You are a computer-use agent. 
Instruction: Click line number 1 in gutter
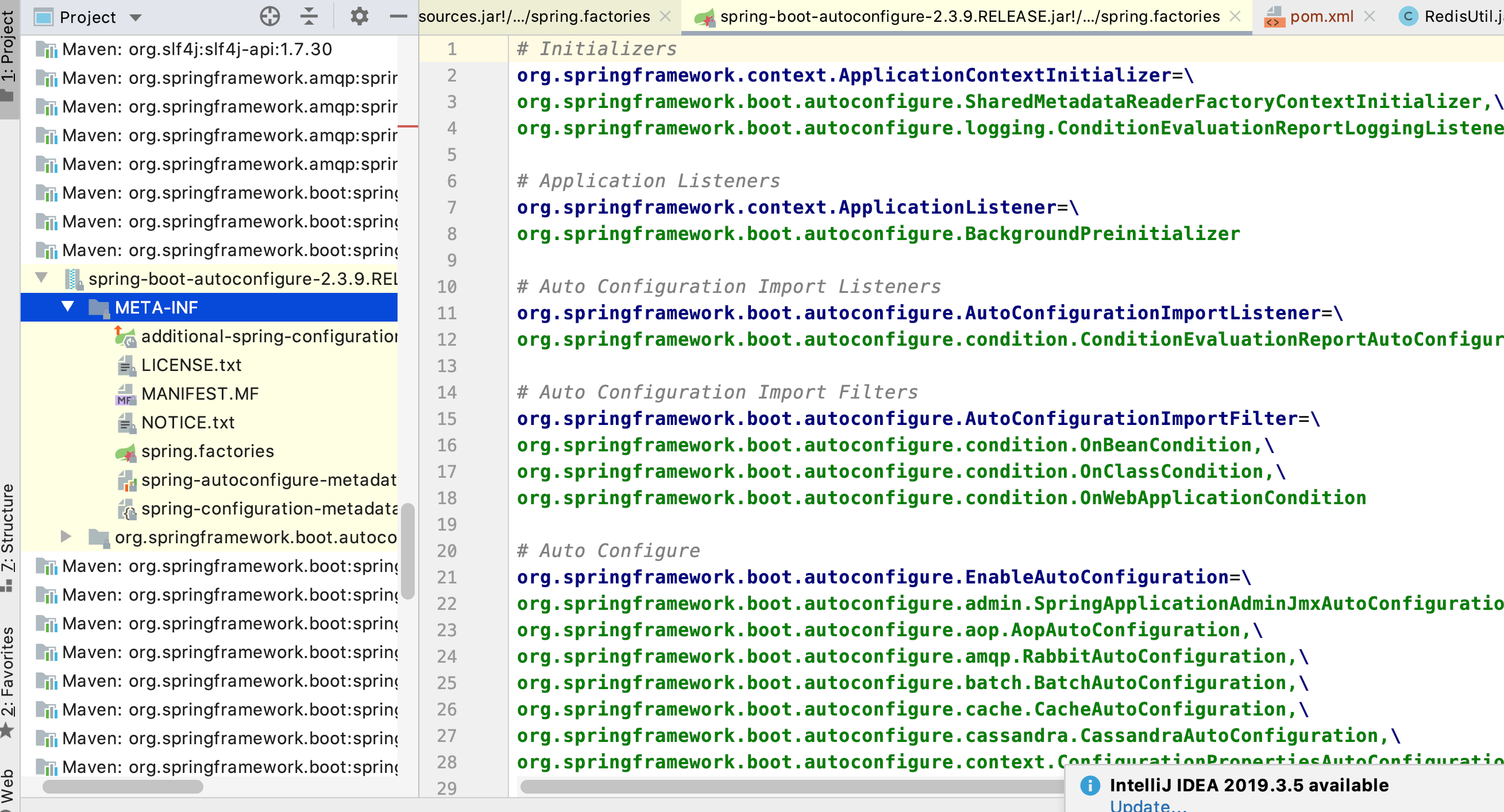452,49
